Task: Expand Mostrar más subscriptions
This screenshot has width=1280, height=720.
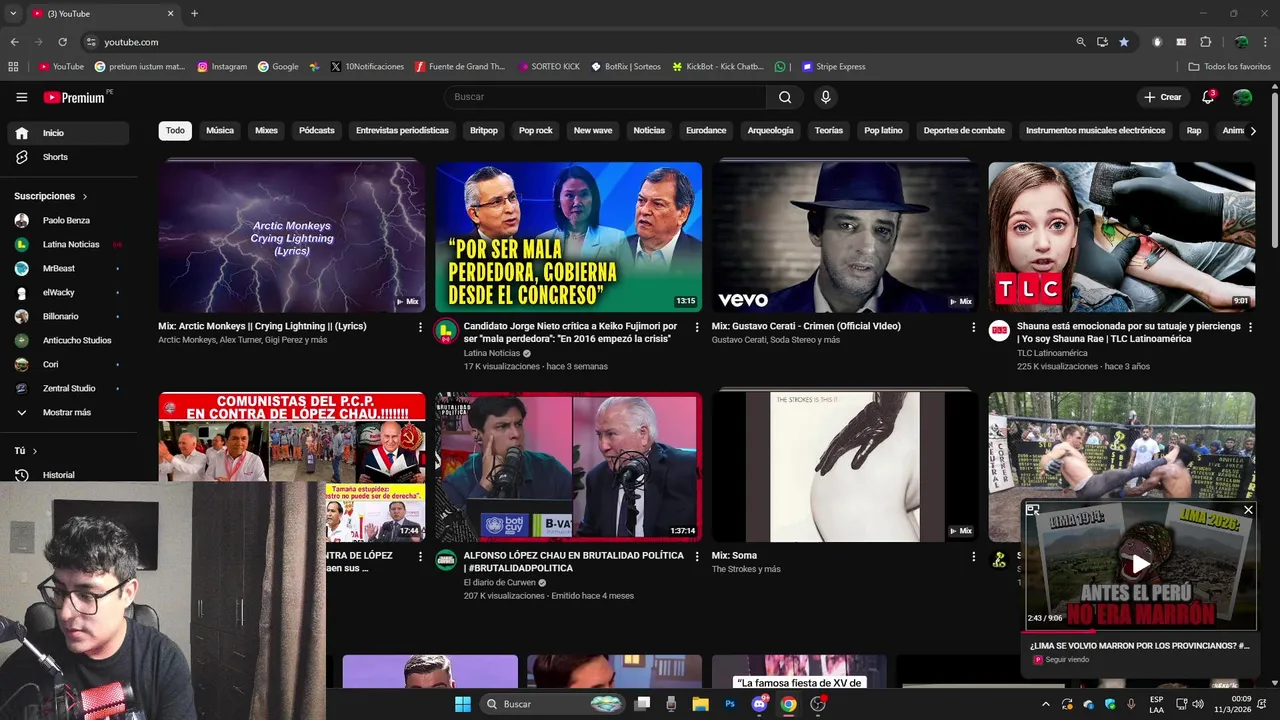Action: (68, 412)
